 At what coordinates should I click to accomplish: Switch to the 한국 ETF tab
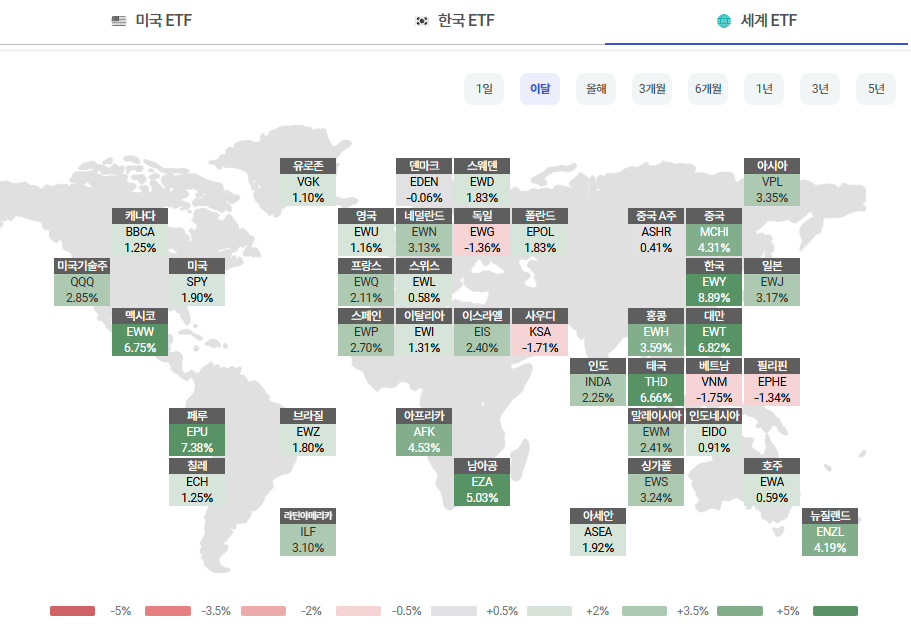click(454, 21)
